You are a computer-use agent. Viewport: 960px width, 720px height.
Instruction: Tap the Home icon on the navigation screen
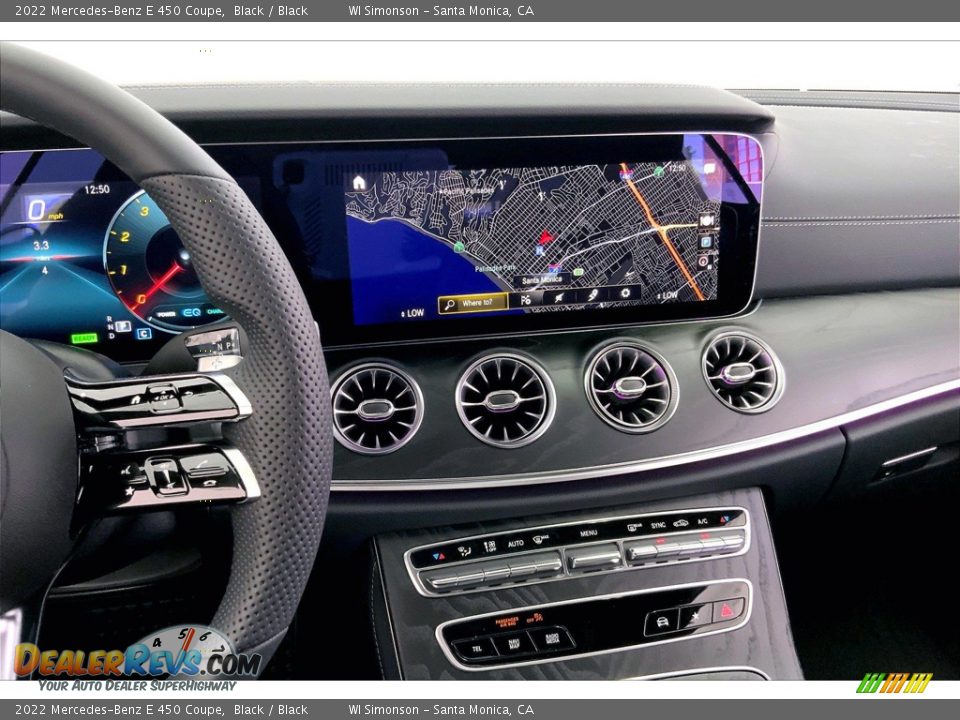(359, 182)
